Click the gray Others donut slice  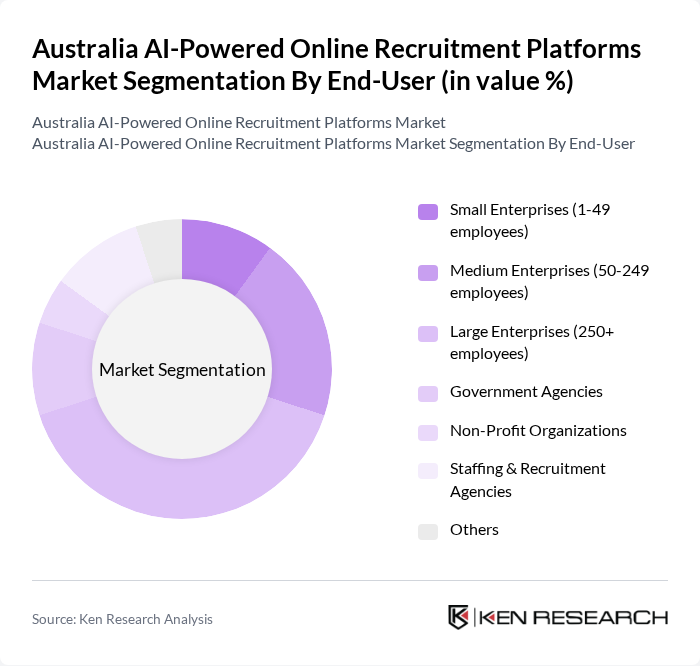click(x=163, y=250)
